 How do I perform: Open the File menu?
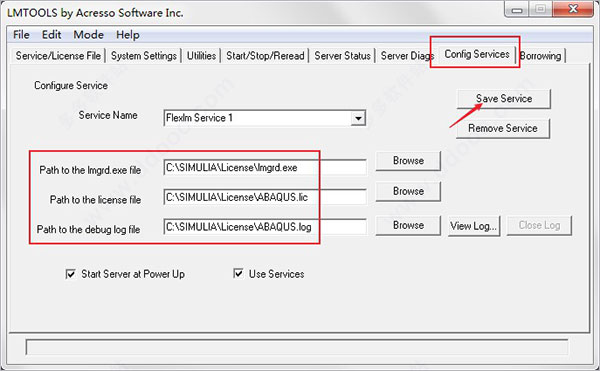click(21, 35)
